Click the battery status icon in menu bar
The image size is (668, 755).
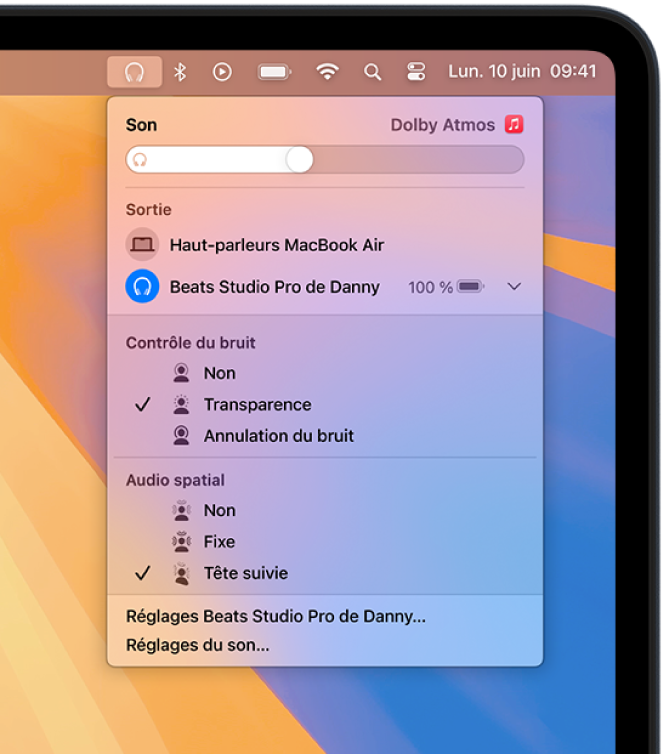275,72
